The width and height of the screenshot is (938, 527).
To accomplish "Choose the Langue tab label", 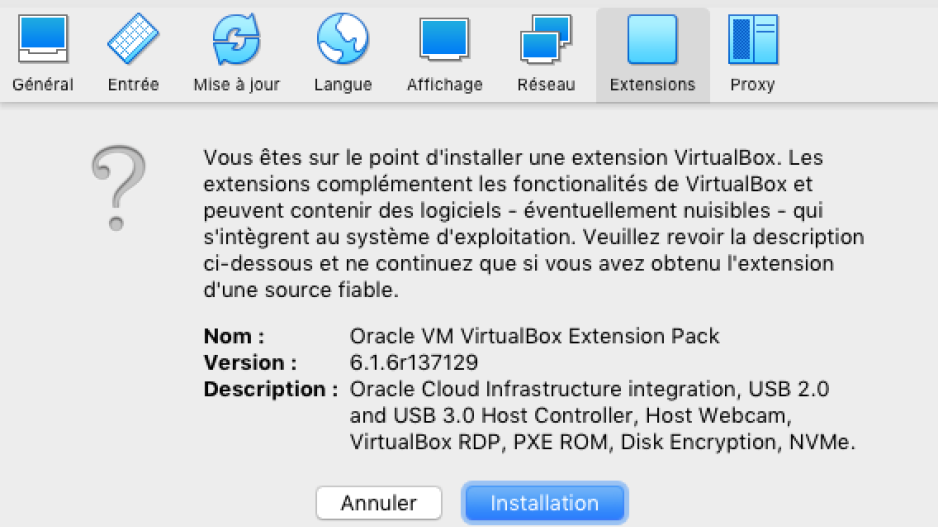I will [343, 84].
